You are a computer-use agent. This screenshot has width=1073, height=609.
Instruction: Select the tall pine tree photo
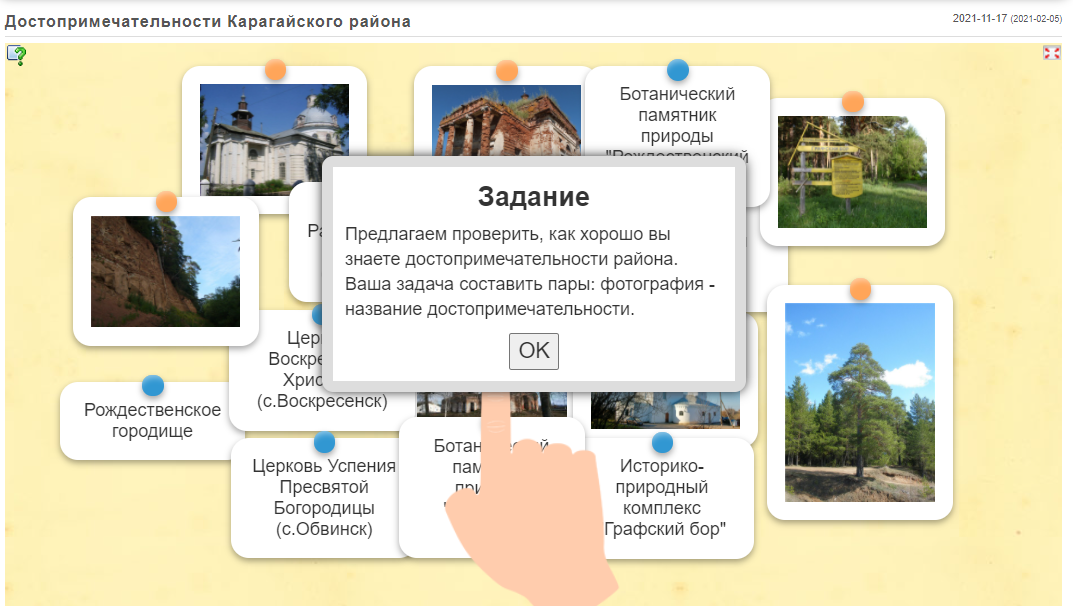pos(859,402)
